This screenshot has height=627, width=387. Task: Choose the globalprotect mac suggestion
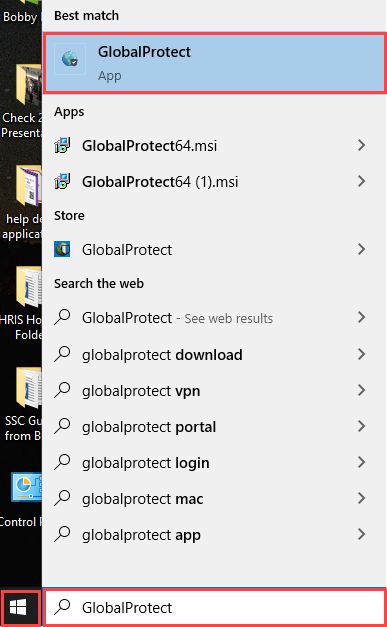click(214, 499)
